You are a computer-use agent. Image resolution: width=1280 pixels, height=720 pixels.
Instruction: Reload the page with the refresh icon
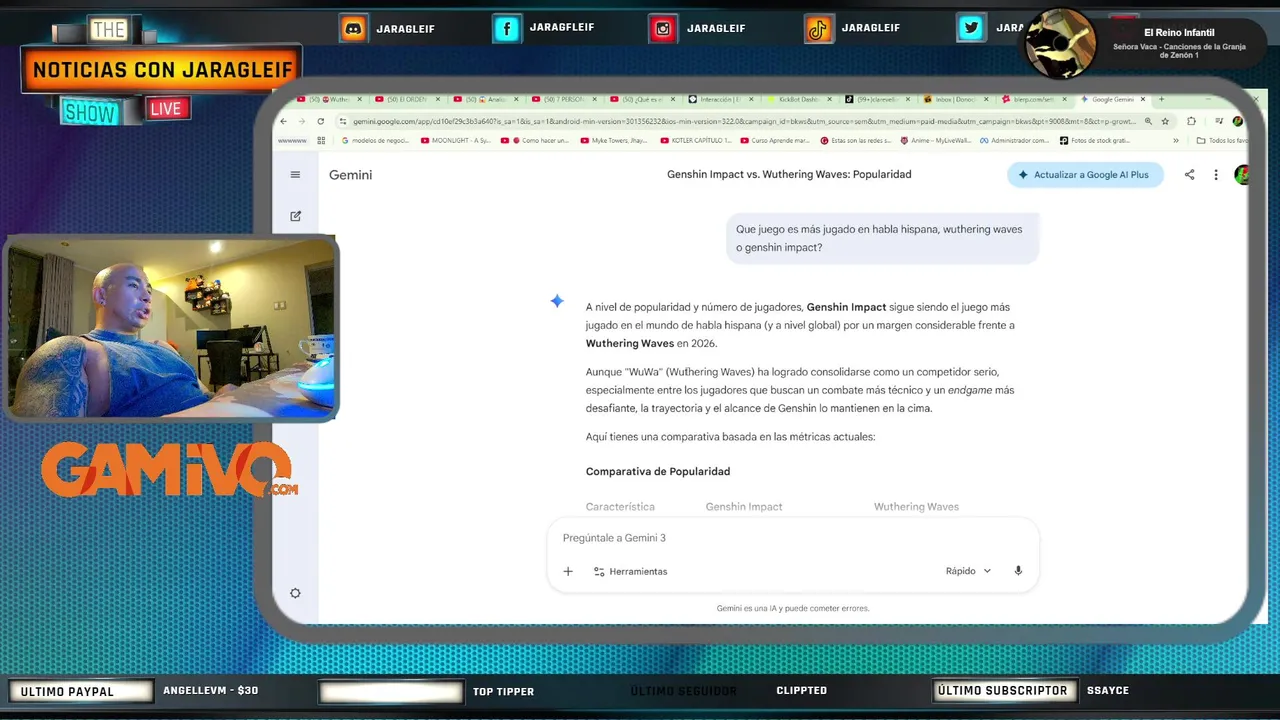pyautogui.click(x=320, y=121)
